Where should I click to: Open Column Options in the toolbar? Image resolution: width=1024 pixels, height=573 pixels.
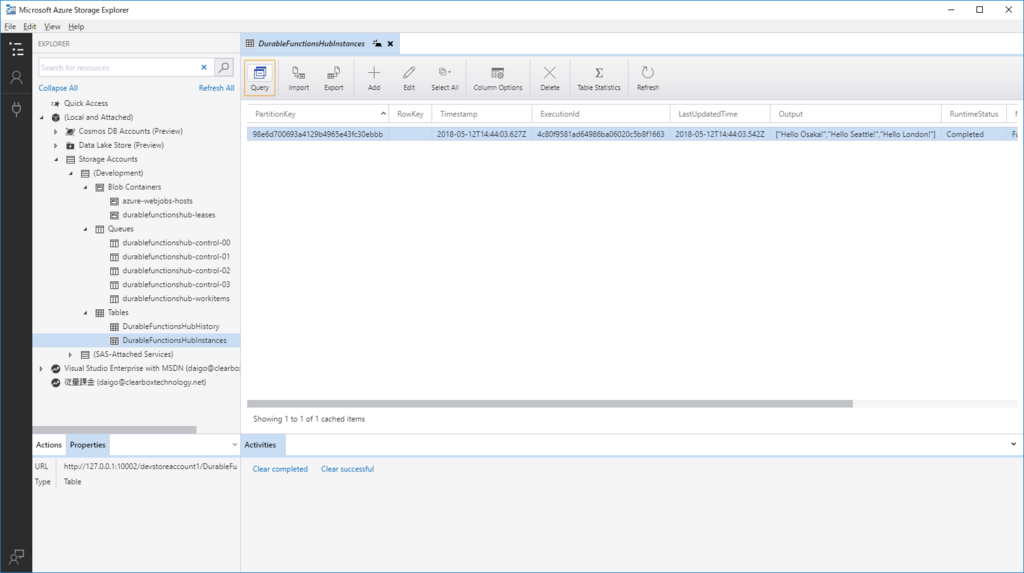tap(498, 78)
